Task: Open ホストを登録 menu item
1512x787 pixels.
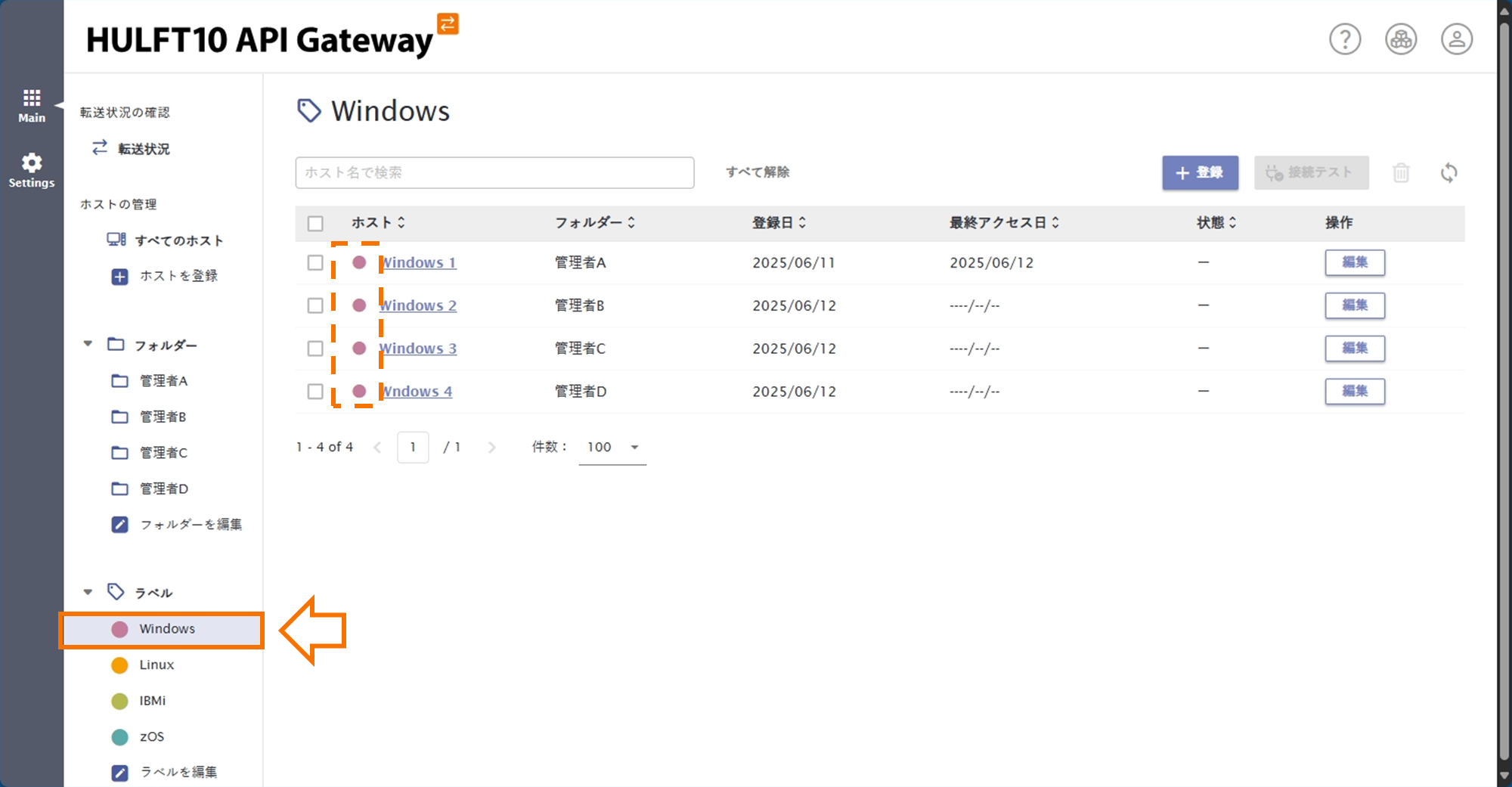Action: coord(178,276)
